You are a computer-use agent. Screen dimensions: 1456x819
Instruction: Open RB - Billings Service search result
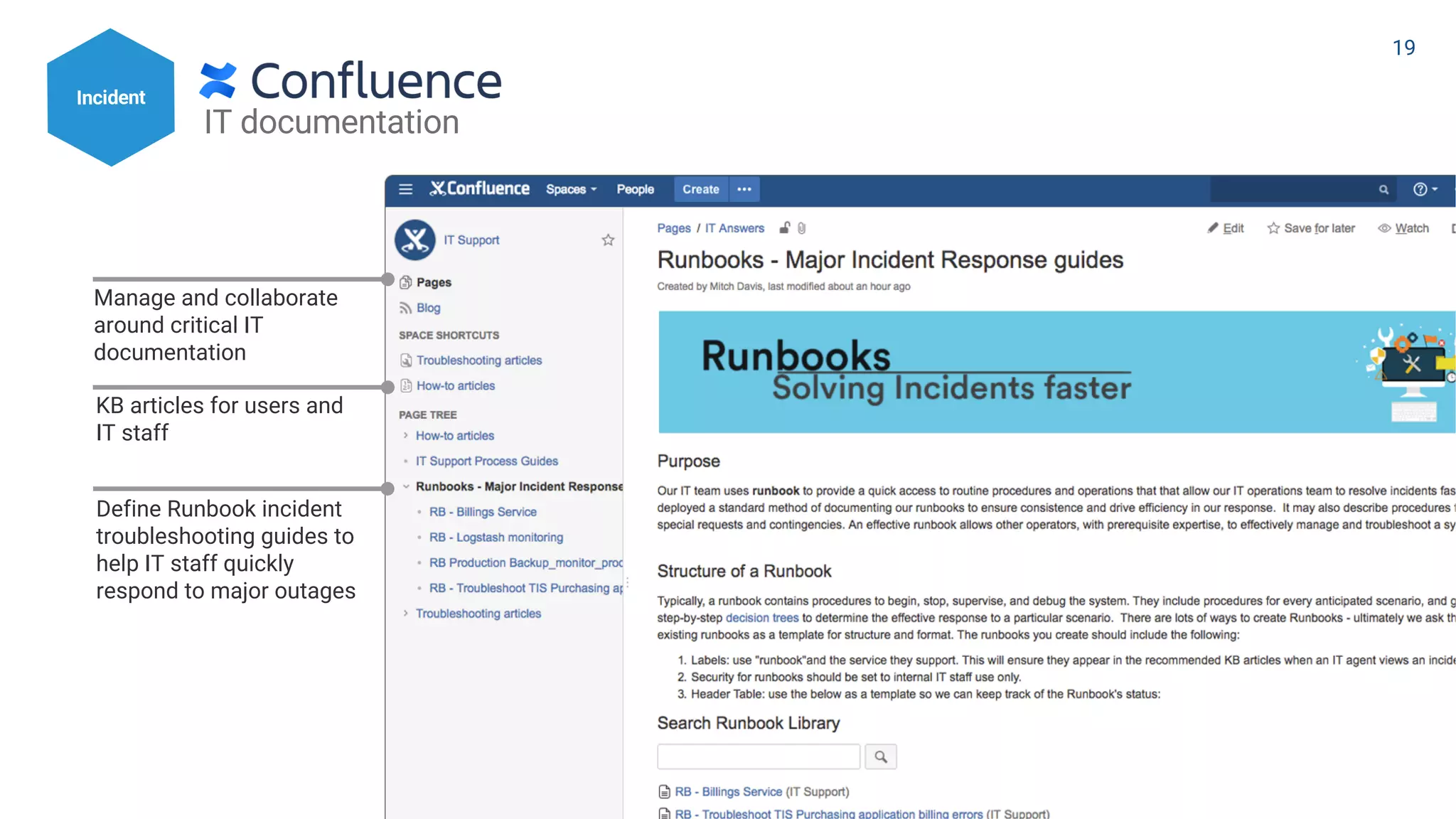(x=729, y=792)
